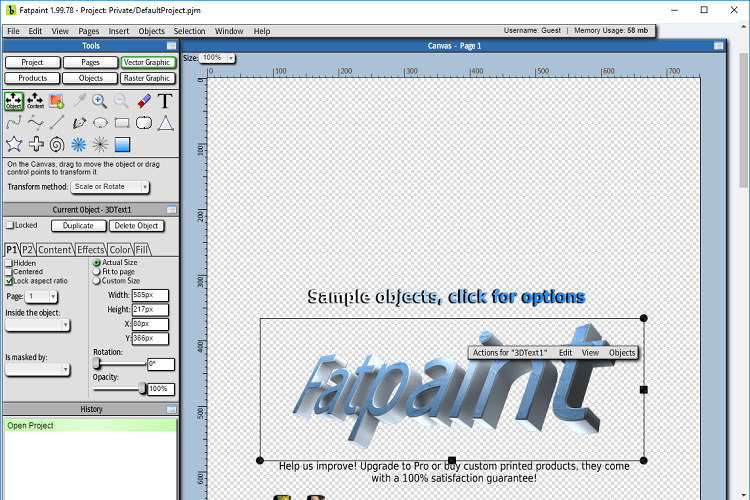
Task: Choose the straight line tool
Action: [57, 123]
